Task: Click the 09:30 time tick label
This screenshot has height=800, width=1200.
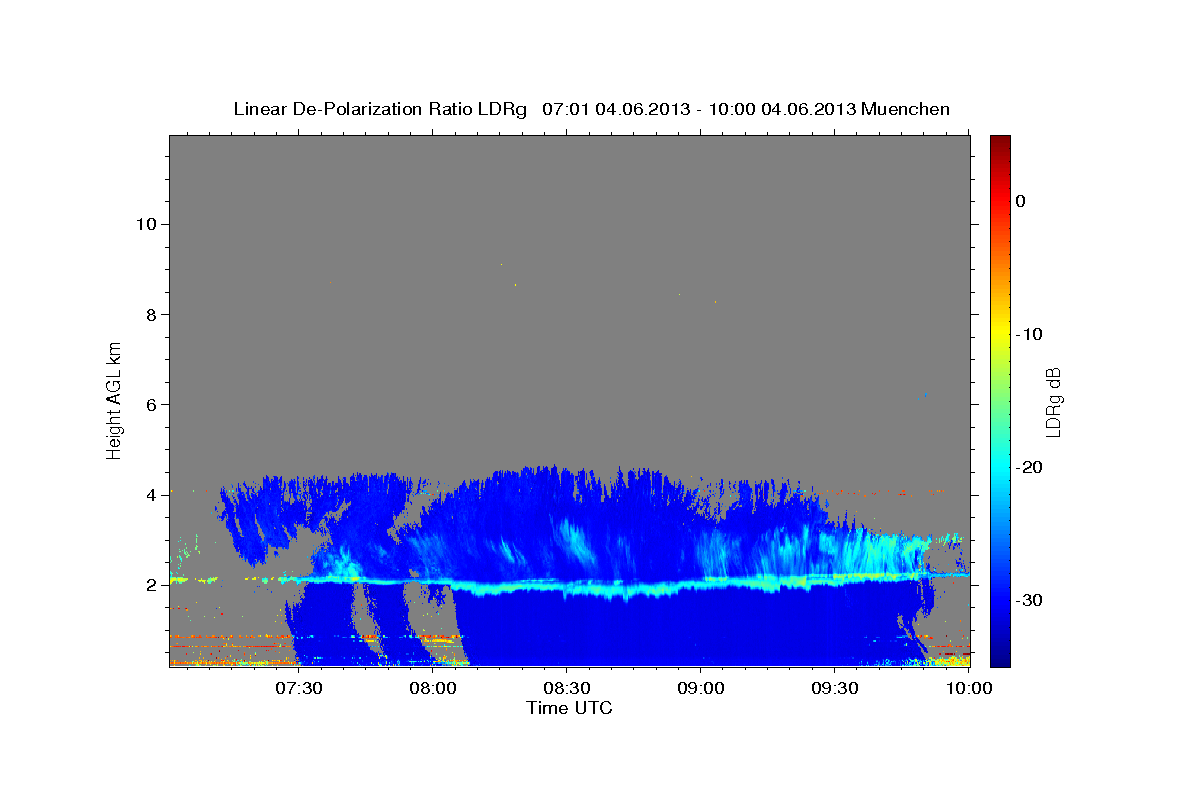Action: coord(834,689)
